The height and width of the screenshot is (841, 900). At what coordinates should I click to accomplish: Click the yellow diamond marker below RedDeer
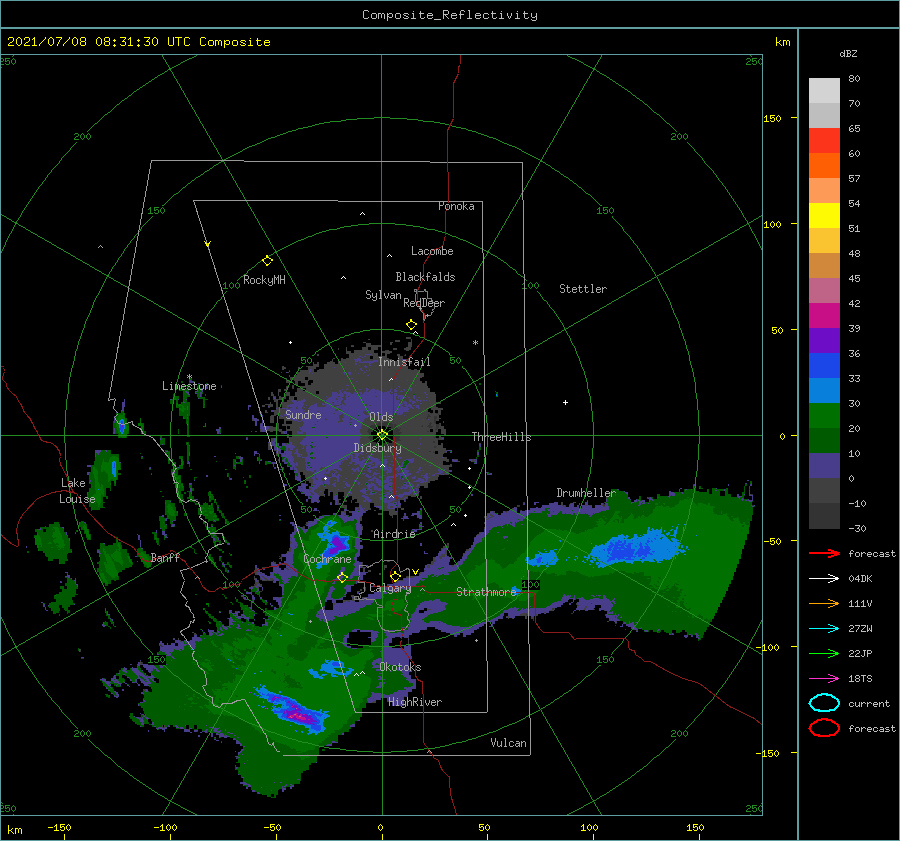click(x=411, y=325)
